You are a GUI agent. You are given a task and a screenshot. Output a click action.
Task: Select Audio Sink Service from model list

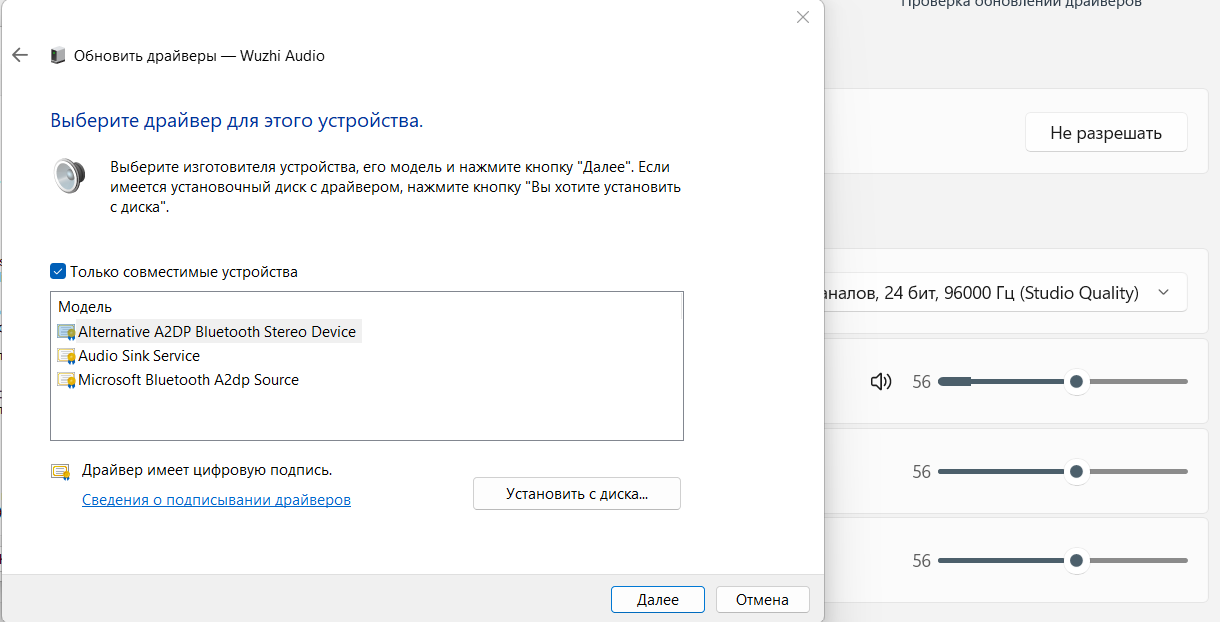pos(139,356)
